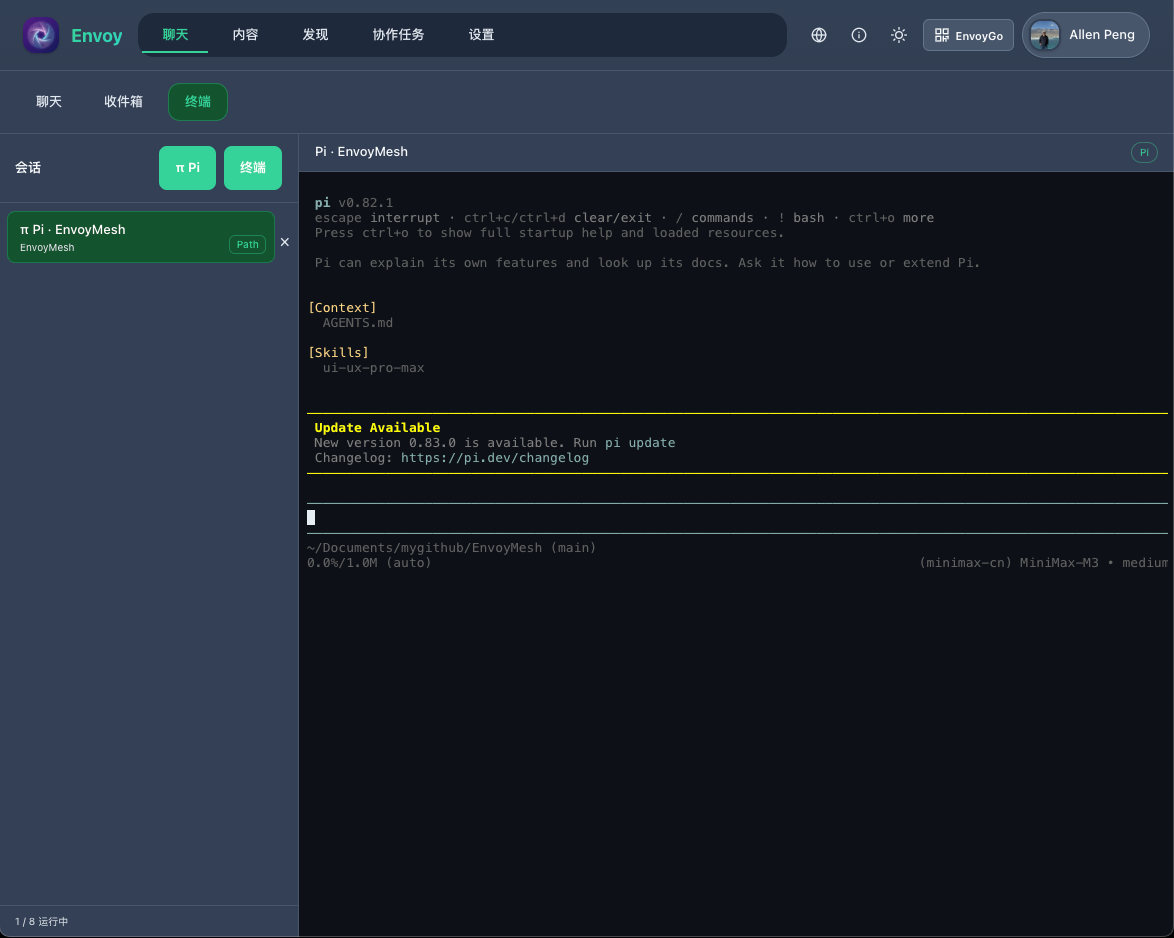Image resolution: width=1174 pixels, height=938 pixels.
Task: Click the [Skills] section label
Action: tap(338, 353)
